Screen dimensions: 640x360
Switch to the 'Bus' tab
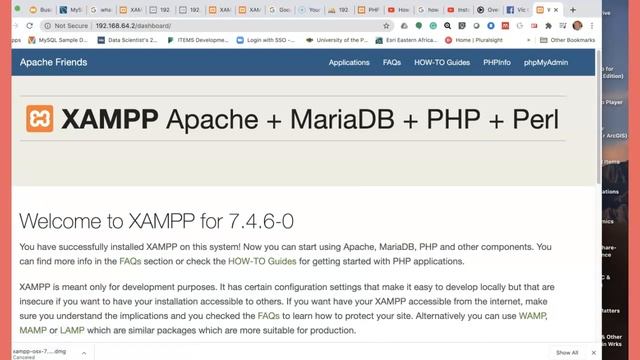40,10
